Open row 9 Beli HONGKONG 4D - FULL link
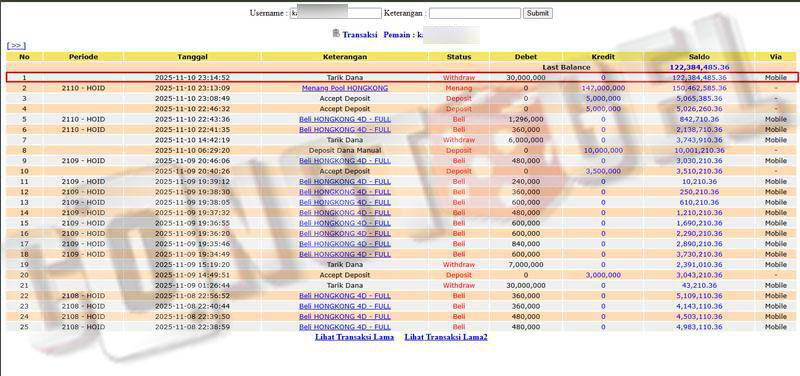The image size is (800, 376). click(x=345, y=161)
